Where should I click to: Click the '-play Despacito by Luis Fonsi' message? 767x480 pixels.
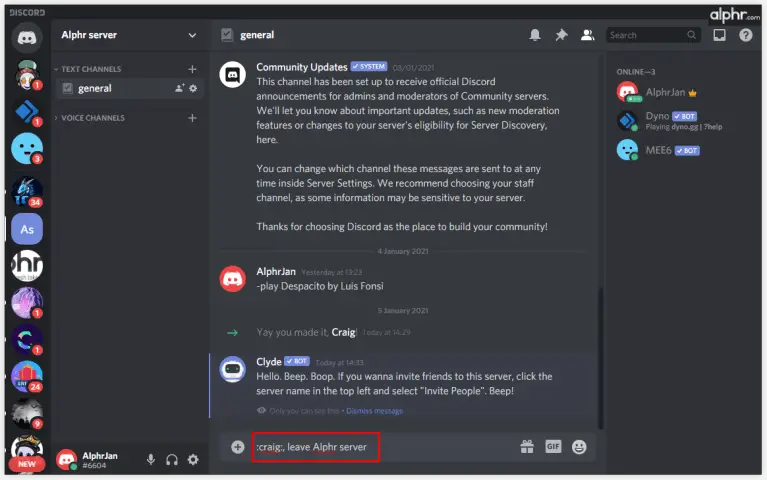tap(320, 286)
